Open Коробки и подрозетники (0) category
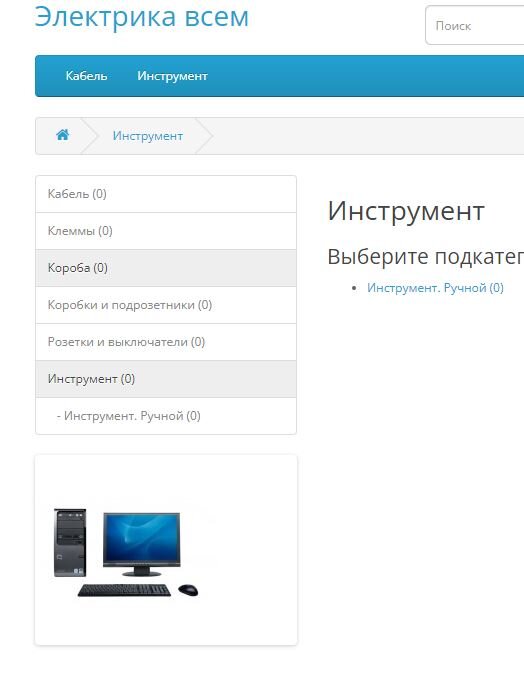Viewport: 524px width, 673px height. (x=166, y=305)
